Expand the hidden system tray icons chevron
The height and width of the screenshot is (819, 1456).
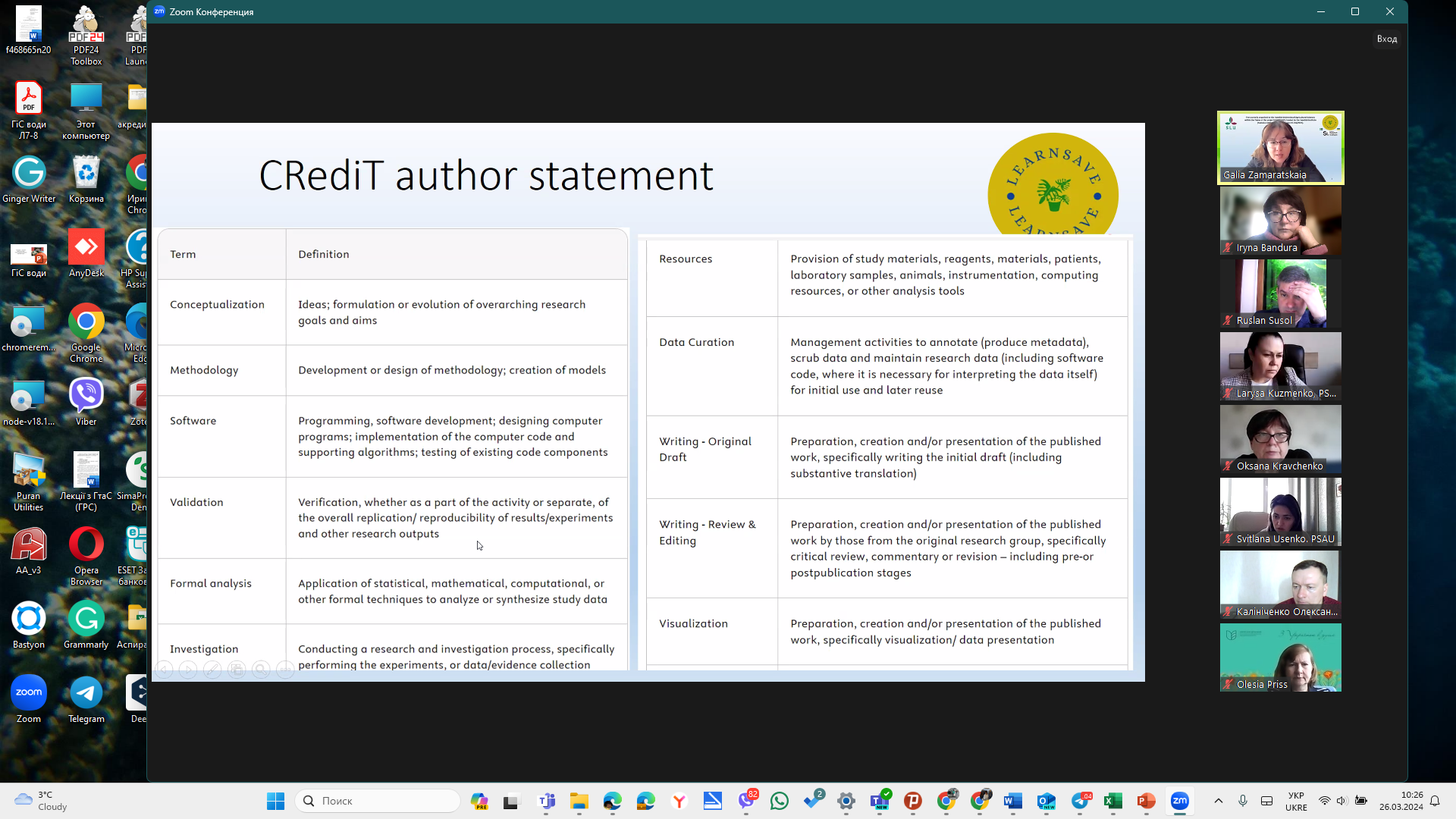coord(1218,801)
